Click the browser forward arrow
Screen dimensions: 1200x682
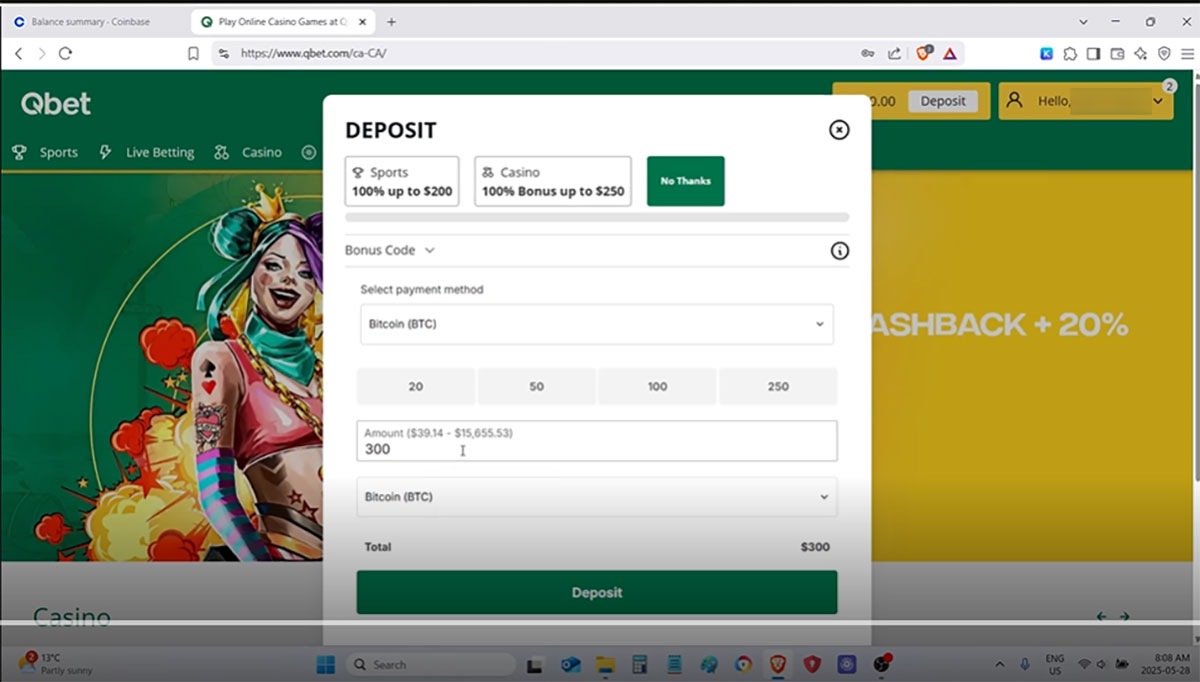click(41, 53)
